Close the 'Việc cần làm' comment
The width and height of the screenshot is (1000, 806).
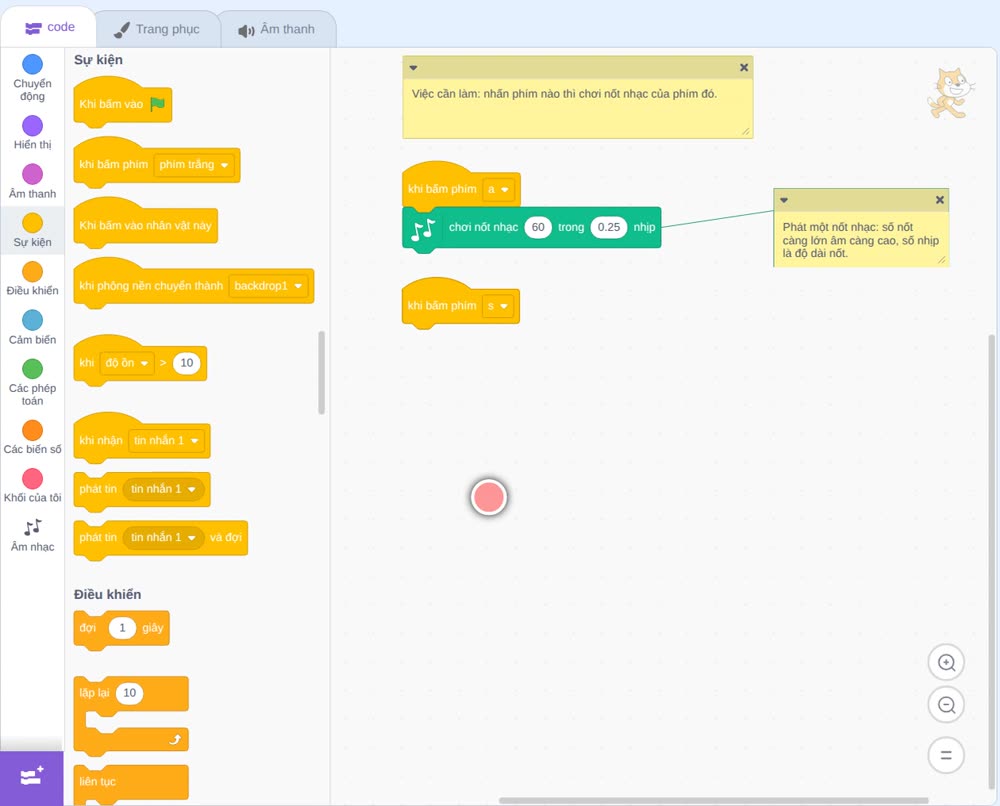(x=744, y=68)
